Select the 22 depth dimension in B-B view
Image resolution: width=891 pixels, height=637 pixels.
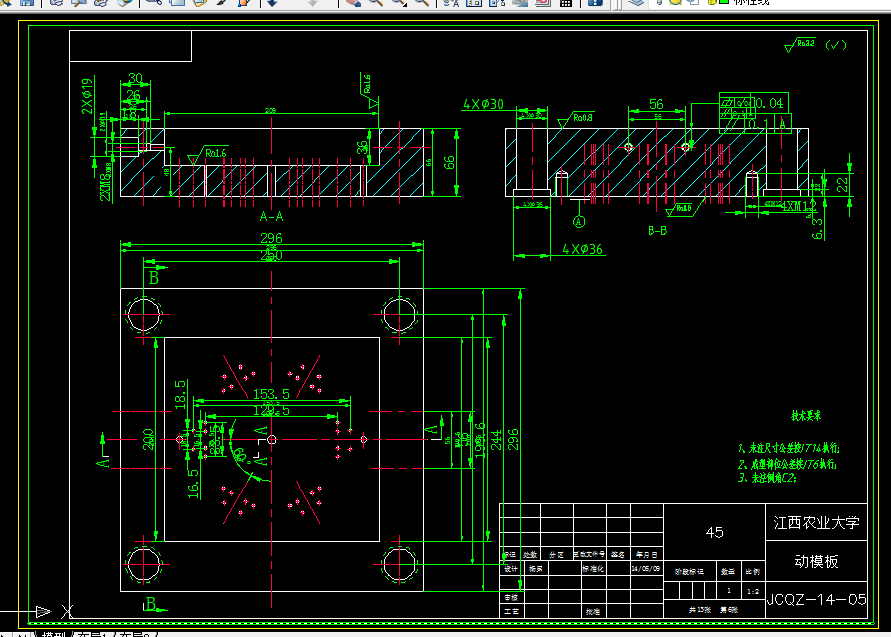click(843, 184)
